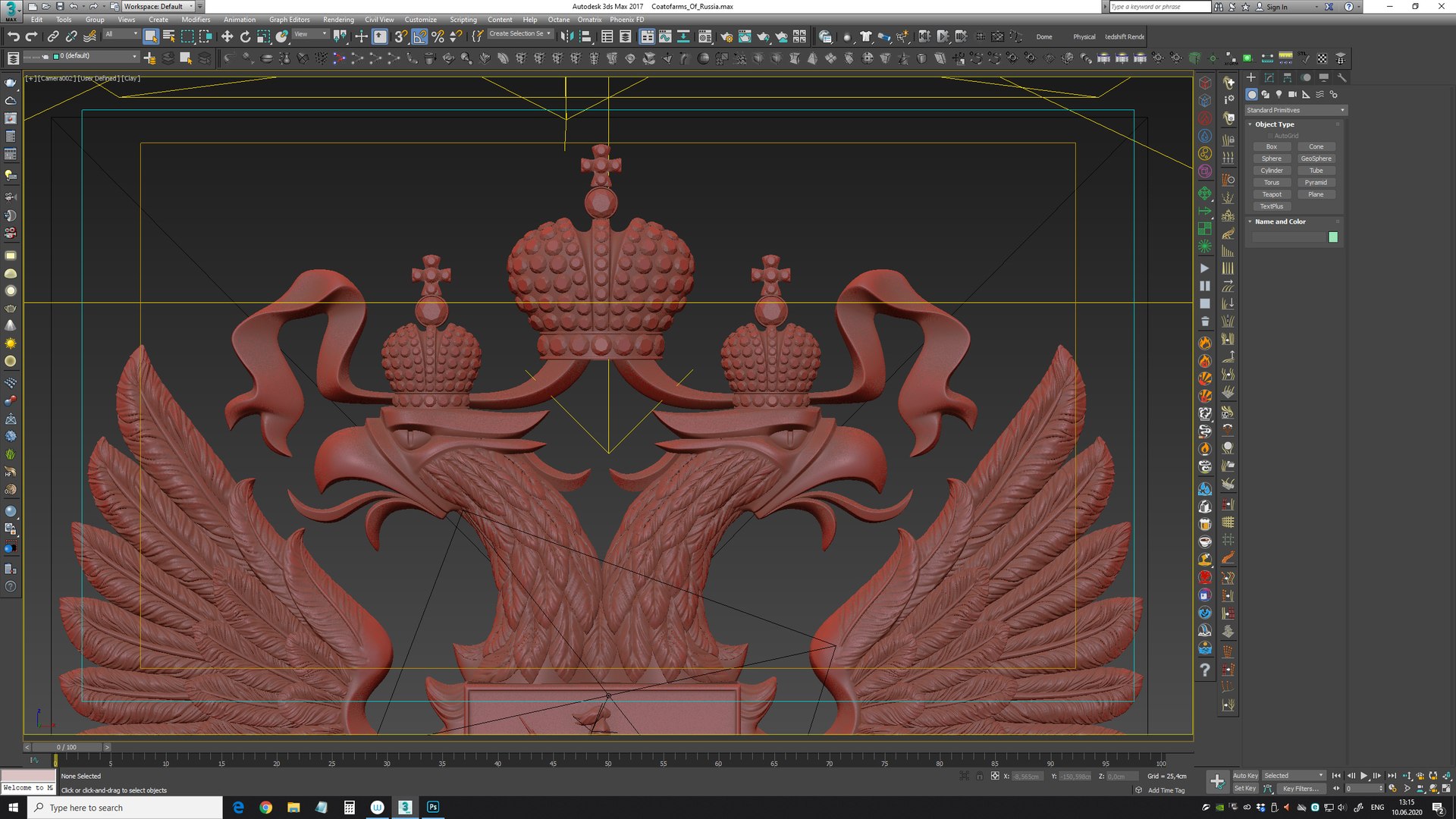The image size is (1456, 819).
Task: Open the Selected key filter dropdown
Action: [x=1294, y=776]
